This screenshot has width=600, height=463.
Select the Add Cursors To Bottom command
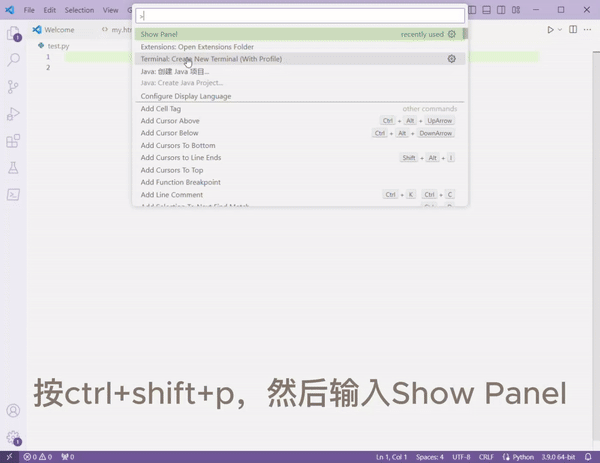[x=300, y=145]
